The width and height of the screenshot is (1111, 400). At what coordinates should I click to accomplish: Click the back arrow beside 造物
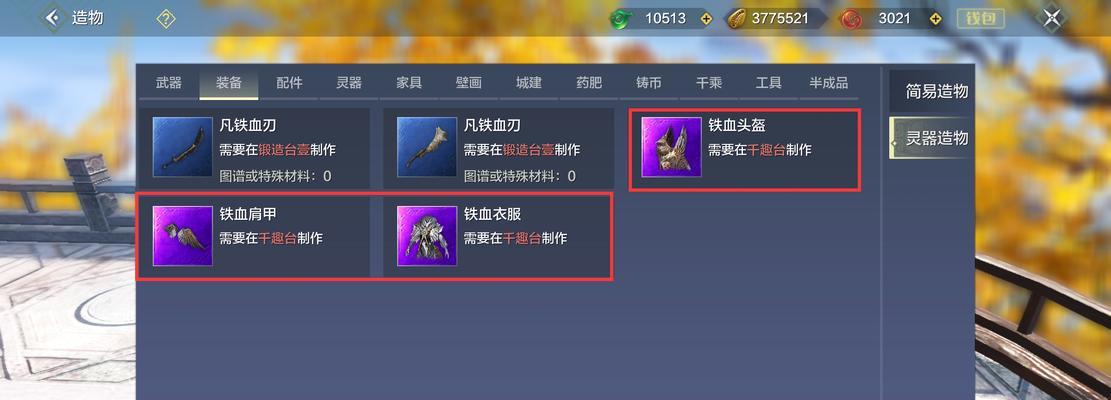click(x=52, y=18)
